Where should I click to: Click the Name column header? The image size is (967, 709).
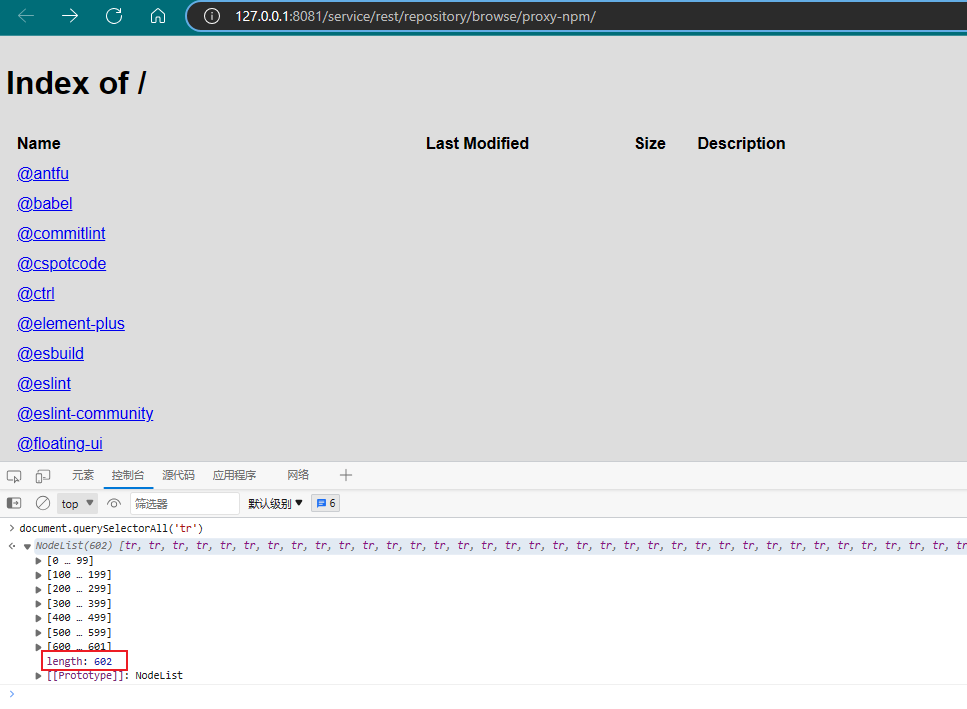coord(39,144)
